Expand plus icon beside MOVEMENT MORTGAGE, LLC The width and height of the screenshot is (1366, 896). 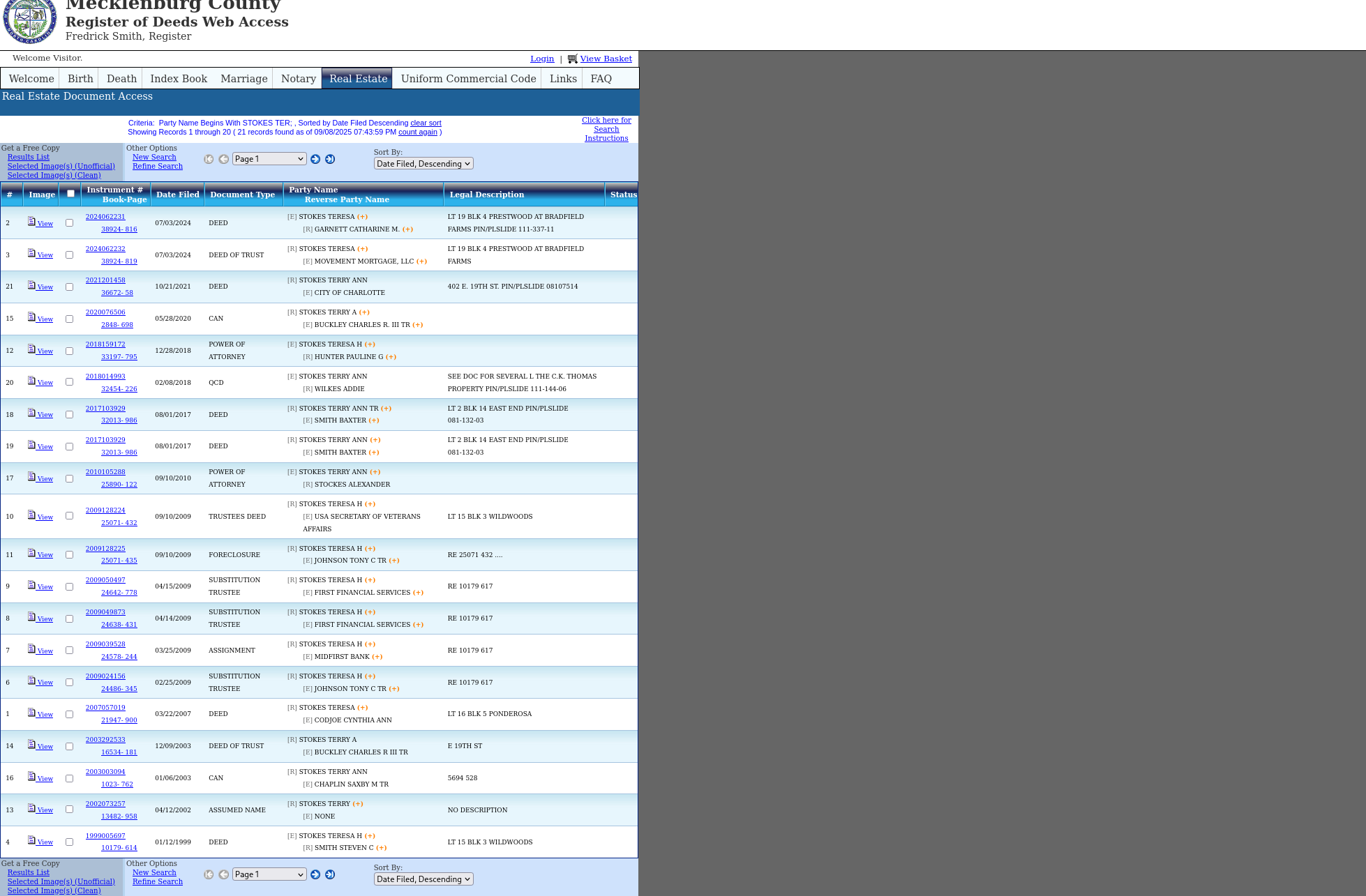pyautogui.click(x=421, y=261)
